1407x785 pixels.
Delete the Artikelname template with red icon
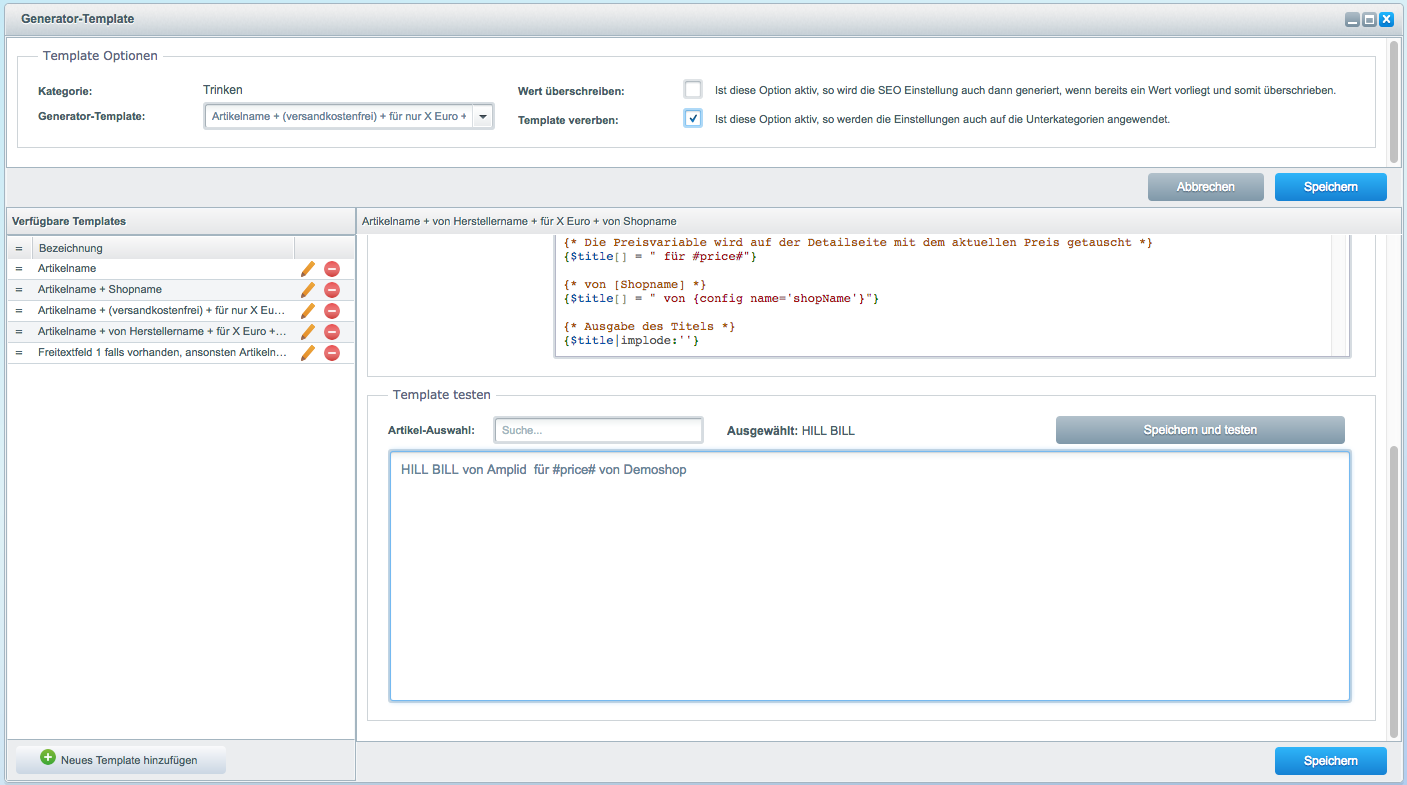332,269
